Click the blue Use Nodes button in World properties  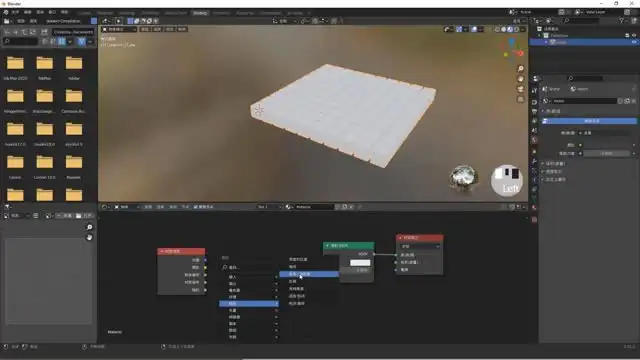pyautogui.click(x=589, y=121)
